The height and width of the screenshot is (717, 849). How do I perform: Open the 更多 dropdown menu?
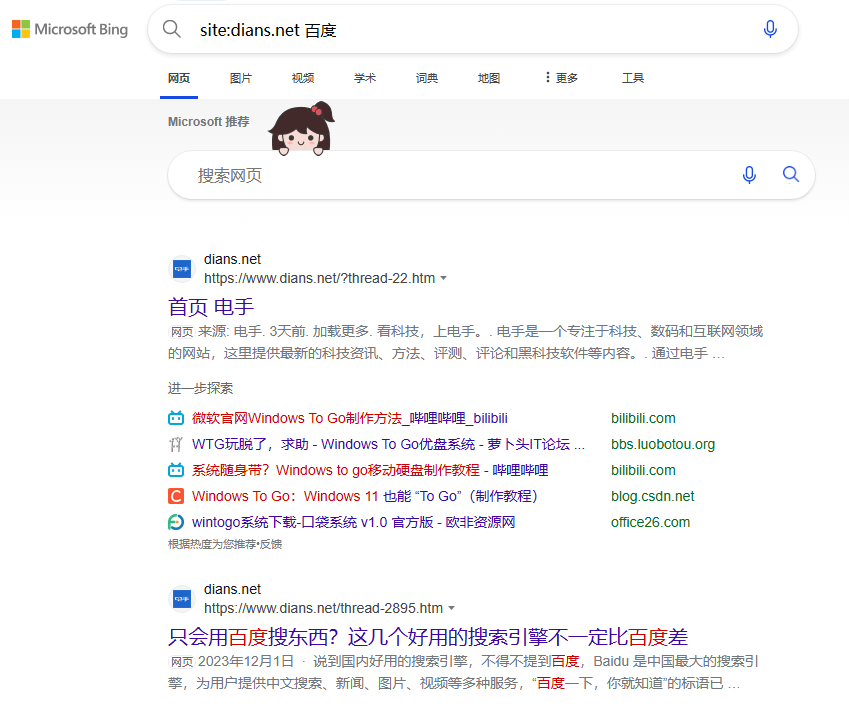(560, 77)
